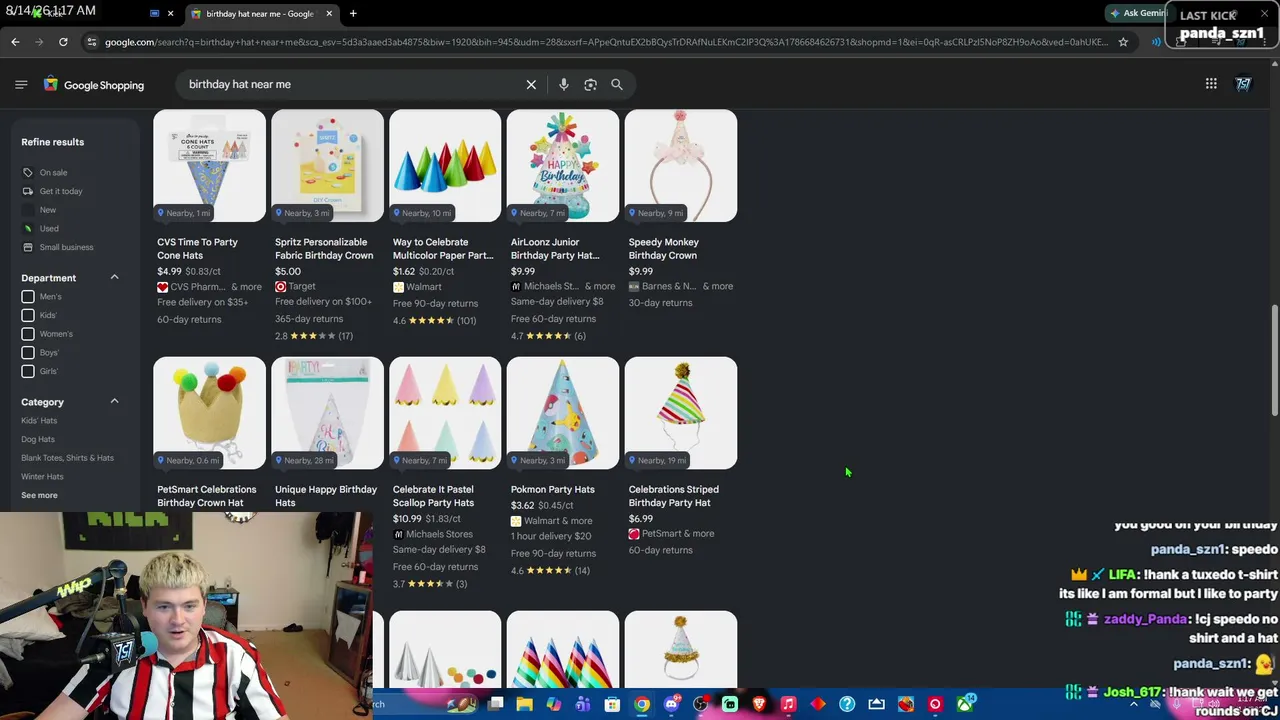The height and width of the screenshot is (720, 1280).
Task: Open Spritz Personalizable Fabric Birthday Crown image
Action: 327,166
